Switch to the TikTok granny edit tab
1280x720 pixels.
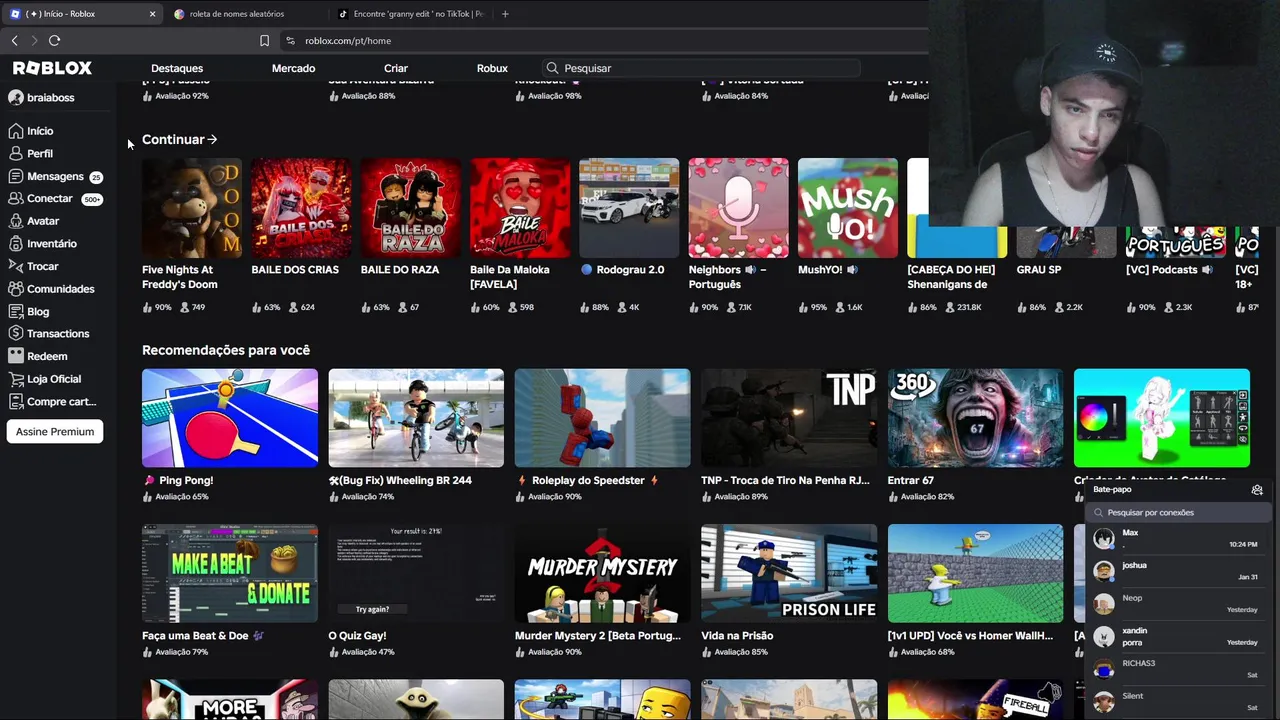point(410,14)
